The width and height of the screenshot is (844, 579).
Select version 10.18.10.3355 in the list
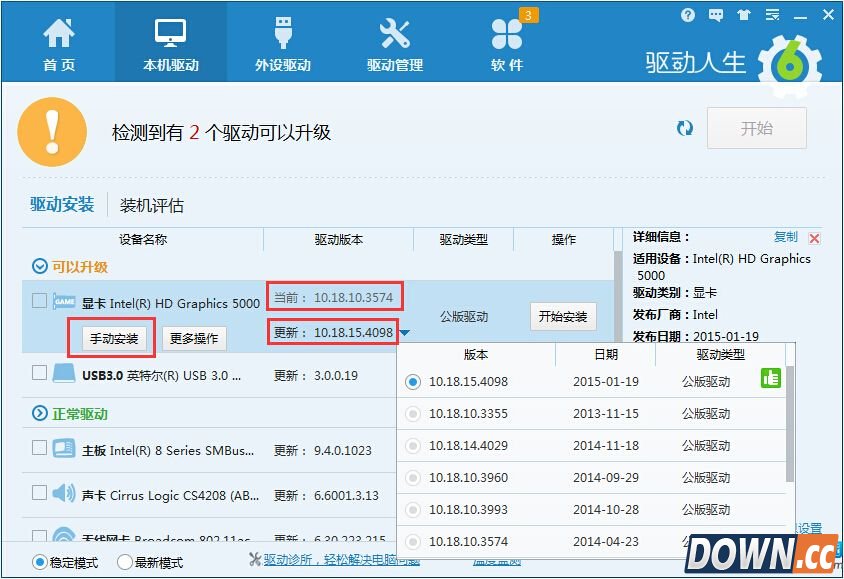tap(412, 413)
